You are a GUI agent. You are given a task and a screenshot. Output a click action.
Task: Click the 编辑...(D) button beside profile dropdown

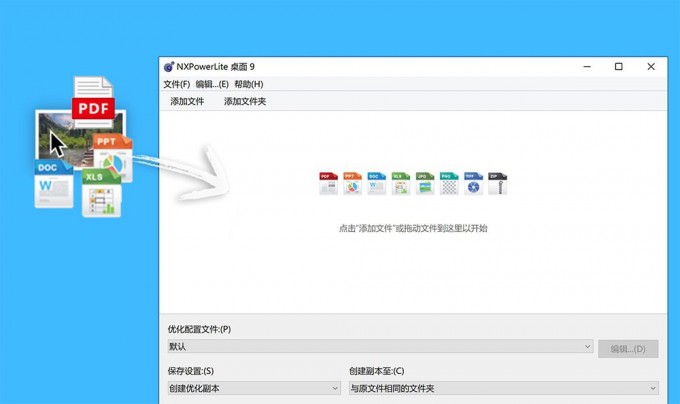[628, 349]
